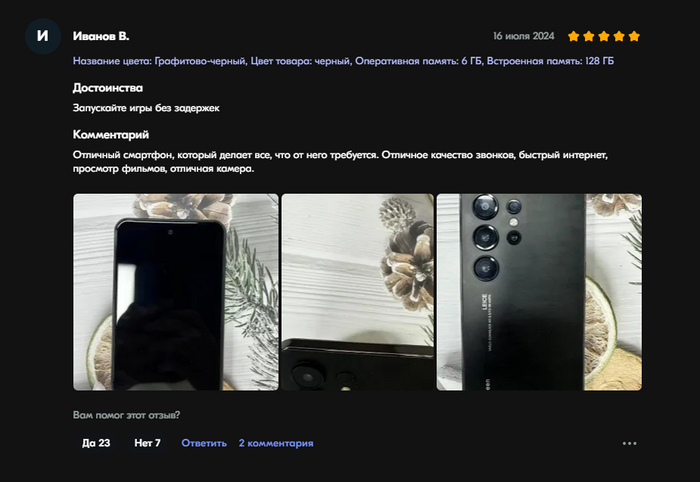
Task: Open reviewer name Иванов В.
Action: (101, 36)
